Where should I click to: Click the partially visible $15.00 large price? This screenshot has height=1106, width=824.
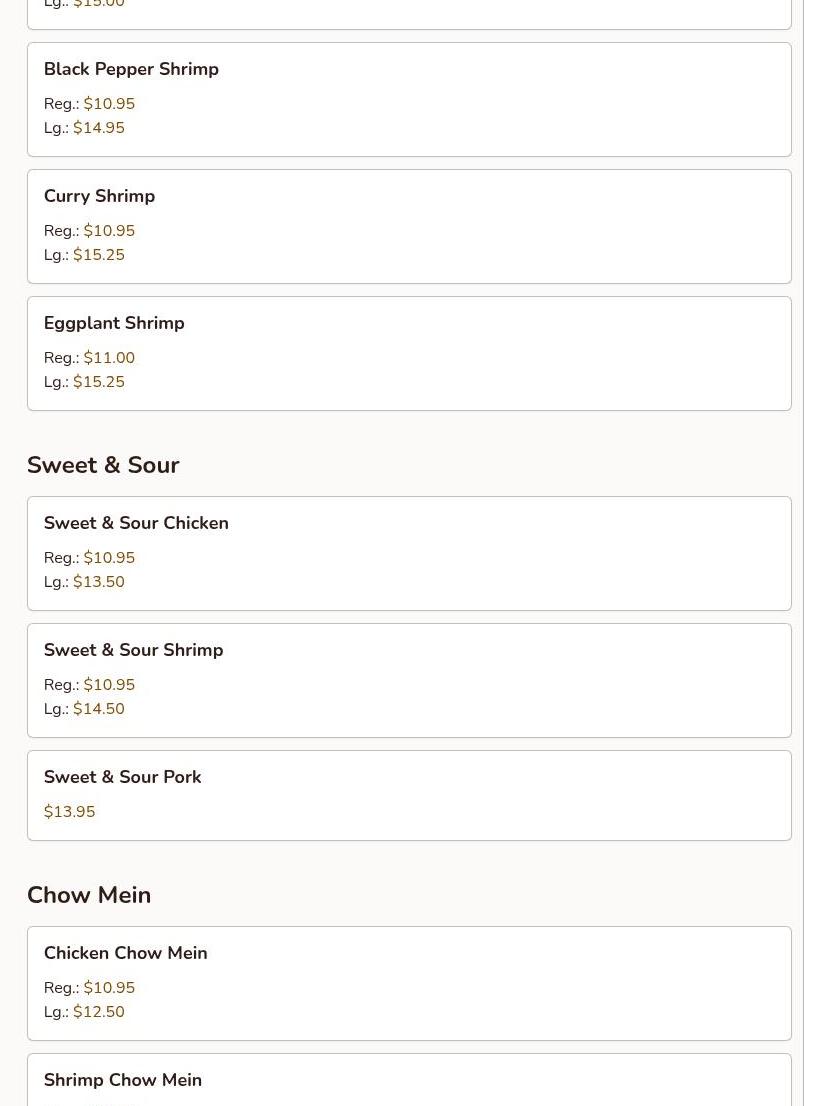(x=99, y=4)
